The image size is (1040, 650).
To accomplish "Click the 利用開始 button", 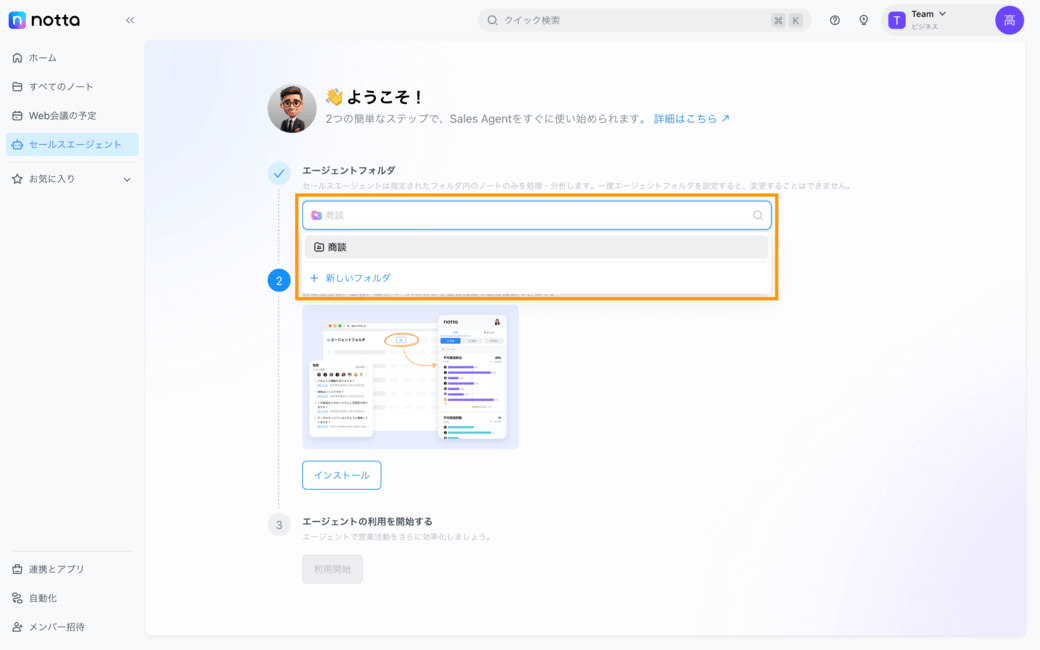I will (x=332, y=569).
